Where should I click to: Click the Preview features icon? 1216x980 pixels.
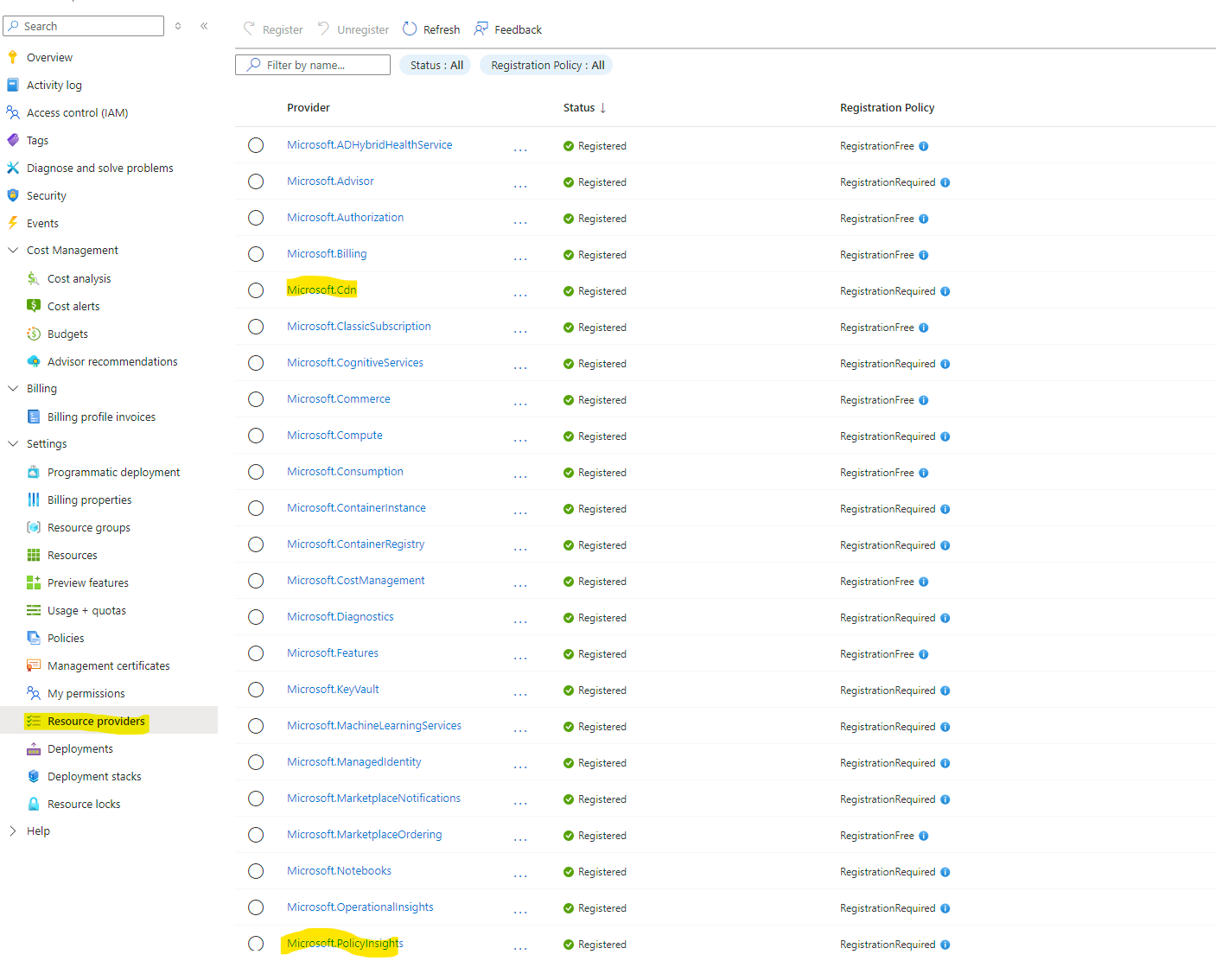point(34,582)
